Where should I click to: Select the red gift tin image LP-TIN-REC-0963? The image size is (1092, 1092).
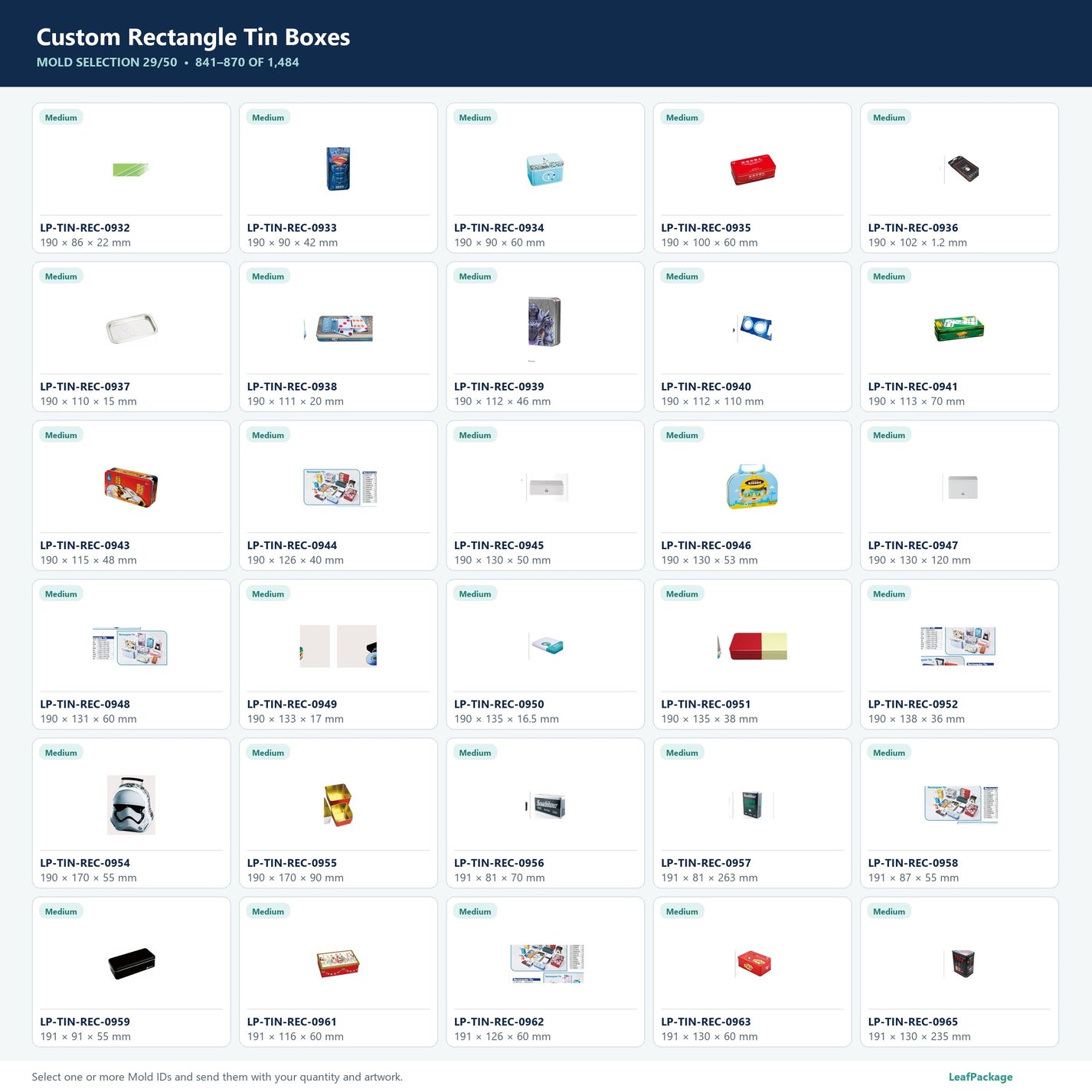click(x=754, y=963)
